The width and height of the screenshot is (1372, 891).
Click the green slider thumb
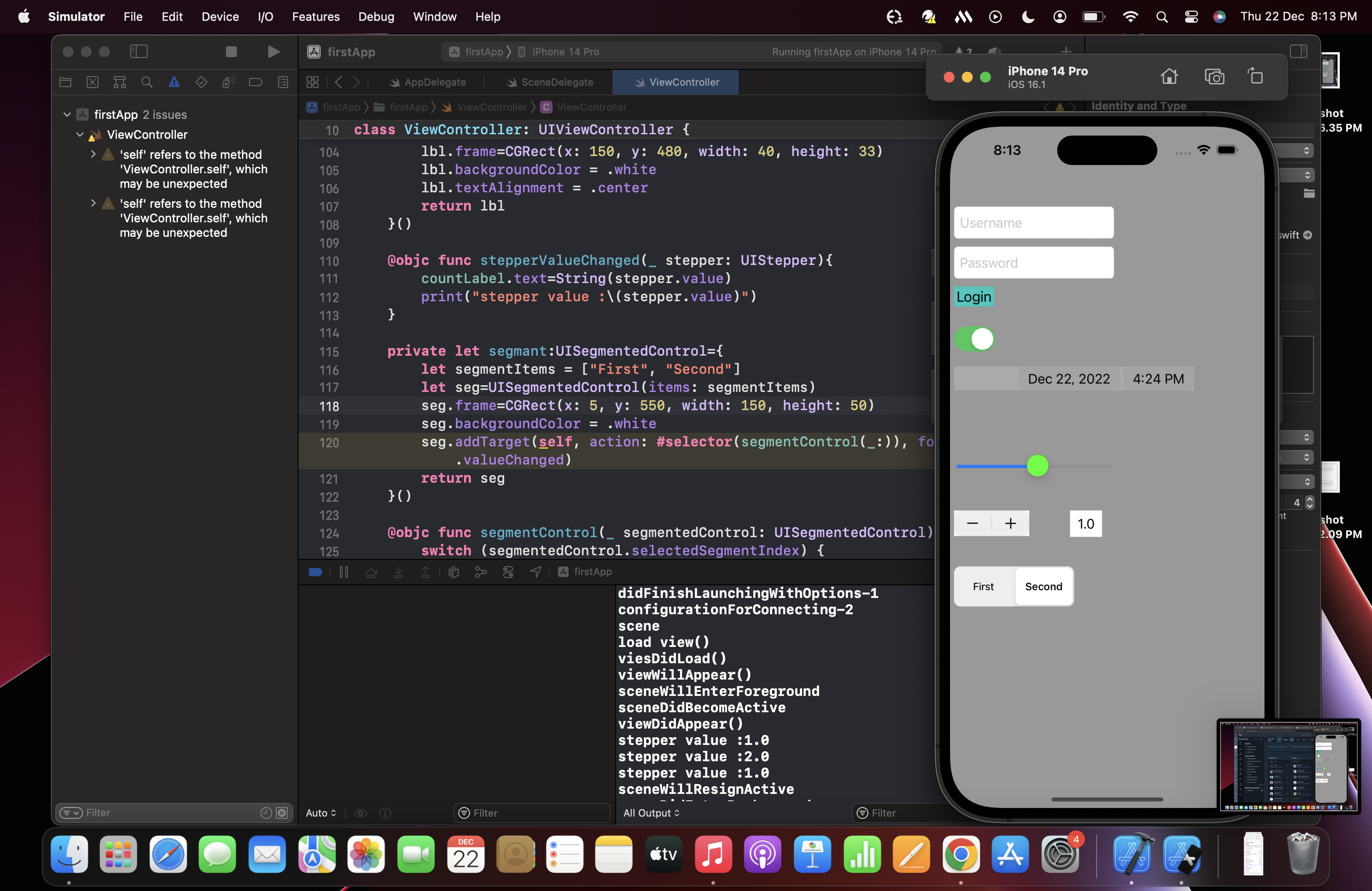(1037, 465)
